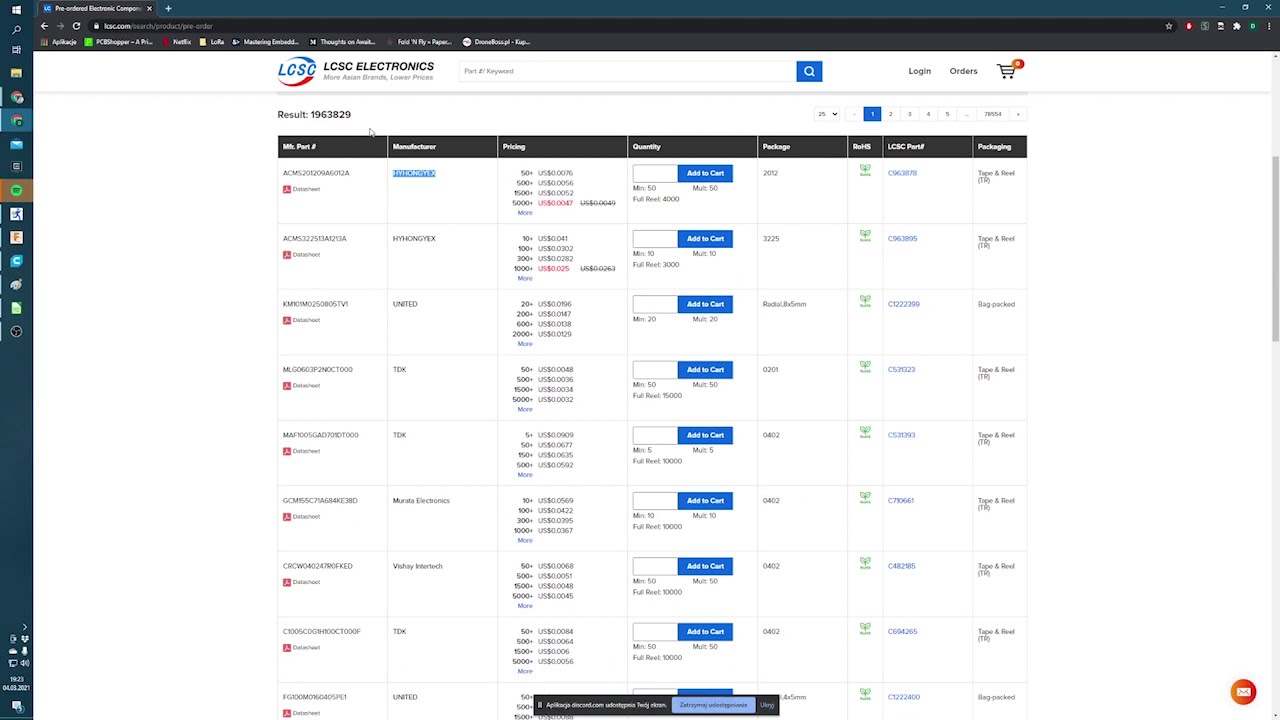Open Windows Start menu
Screen dimensions: 1280x720
tap(16, 9)
